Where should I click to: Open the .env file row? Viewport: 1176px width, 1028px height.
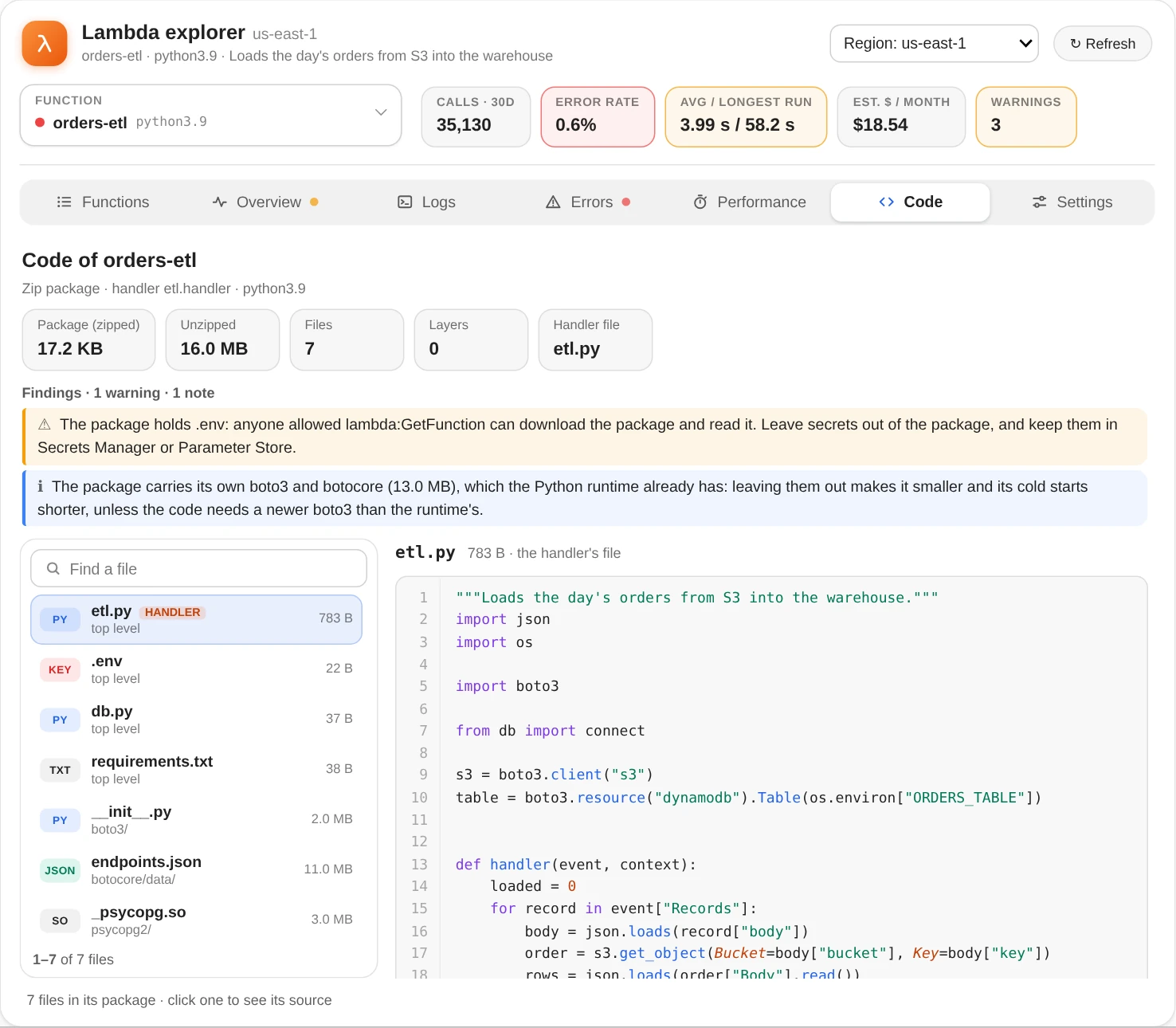click(x=196, y=669)
